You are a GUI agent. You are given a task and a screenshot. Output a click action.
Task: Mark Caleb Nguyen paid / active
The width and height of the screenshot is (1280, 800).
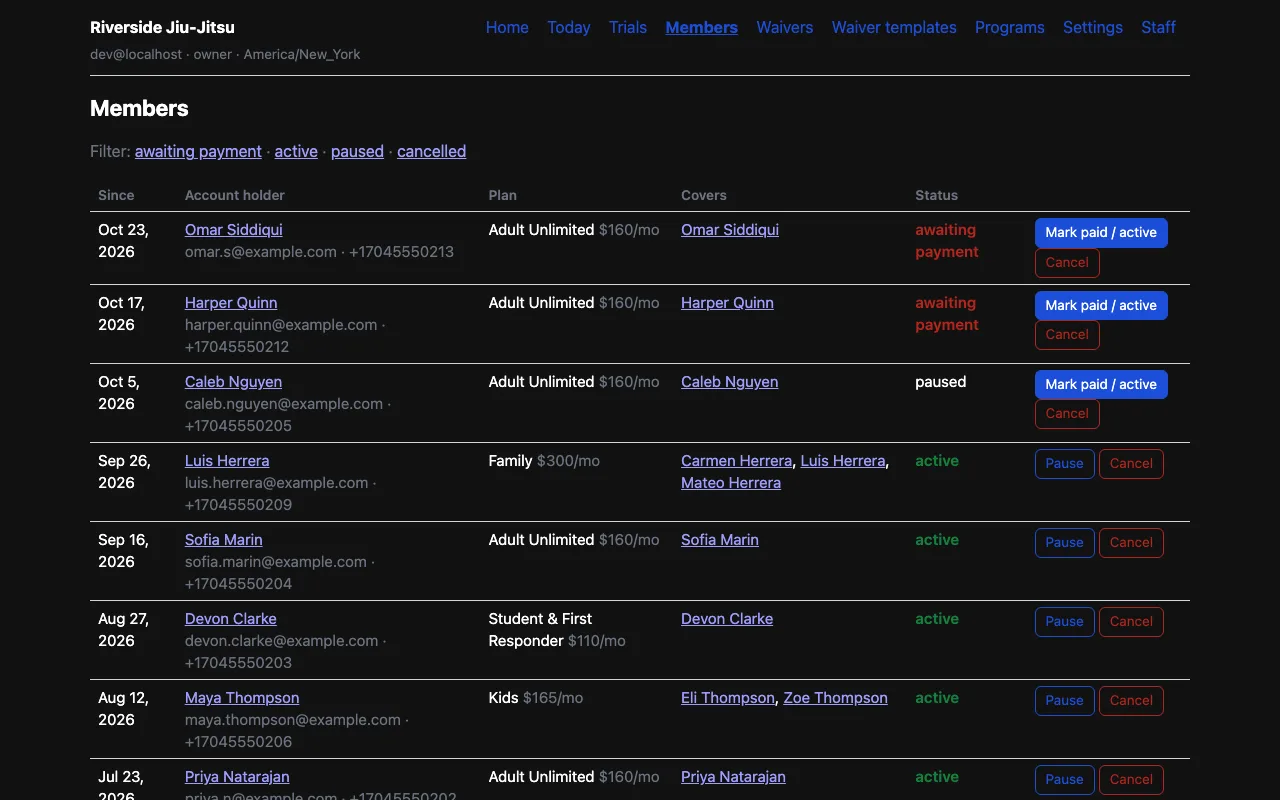coord(1101,385)
